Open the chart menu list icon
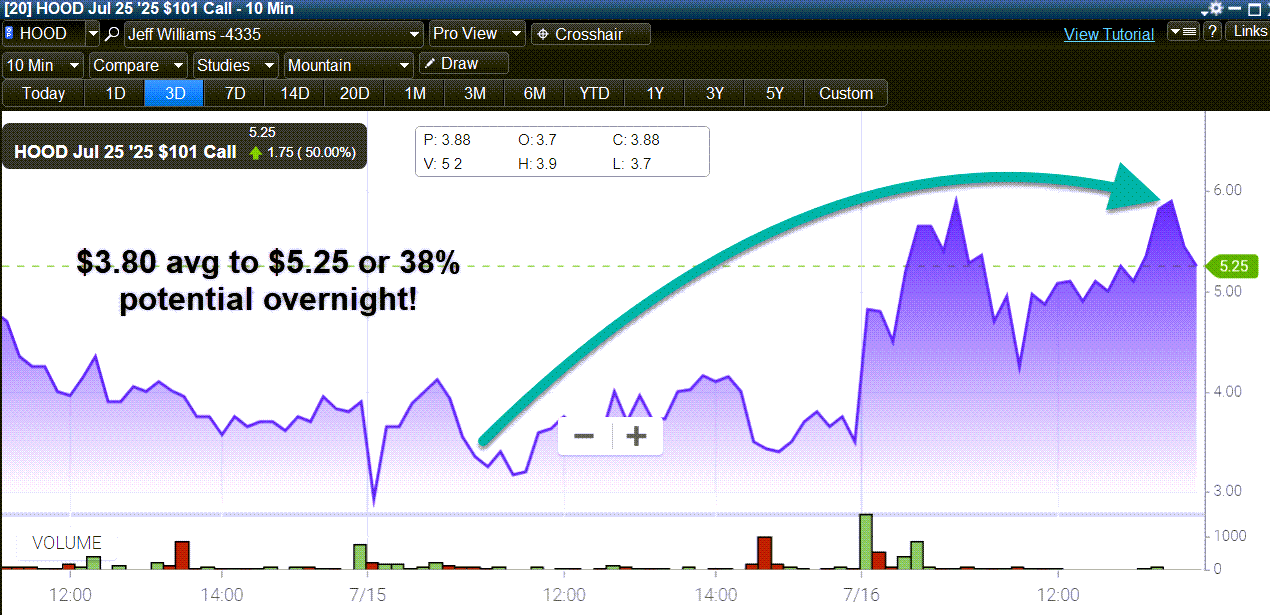This screenshot has height=615, width=1270. point(1183,32)
